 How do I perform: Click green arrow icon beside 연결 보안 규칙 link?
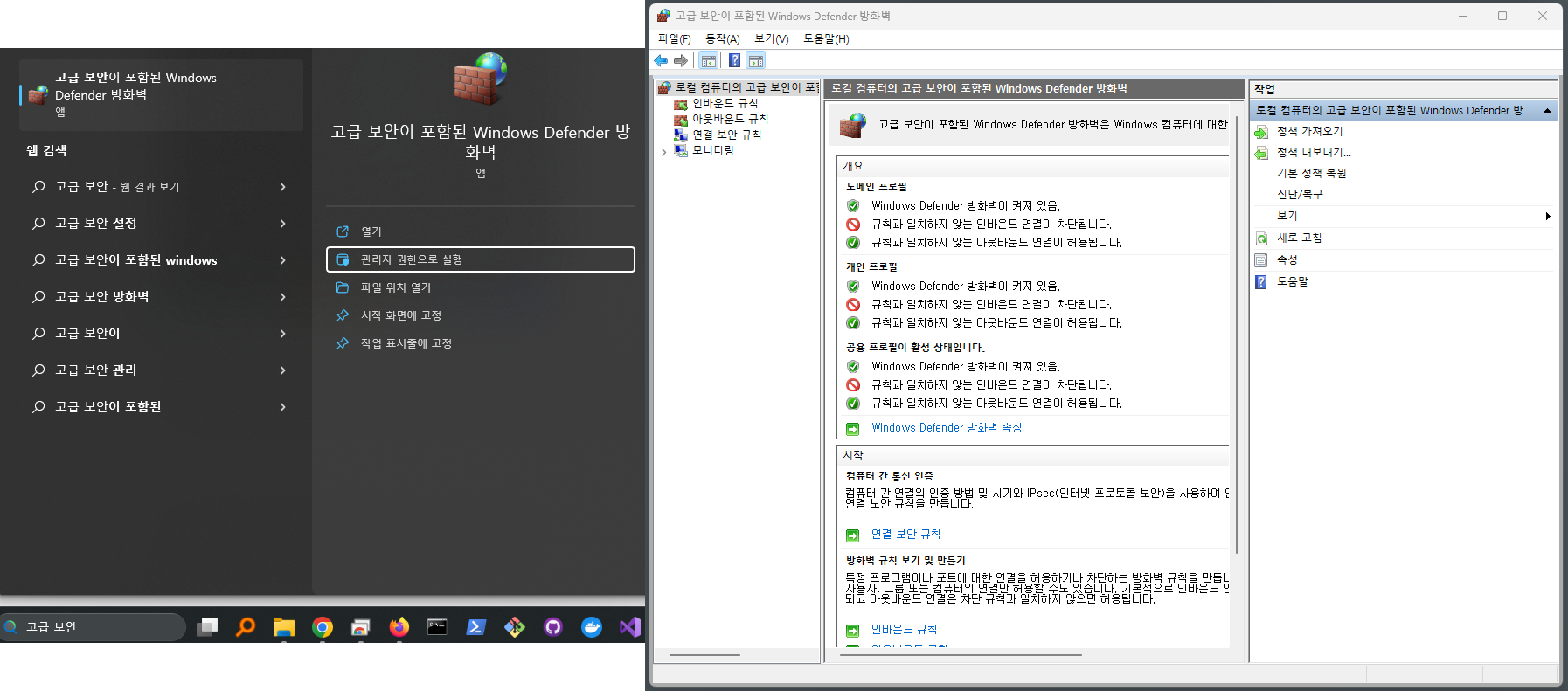(x=853, y=535)
